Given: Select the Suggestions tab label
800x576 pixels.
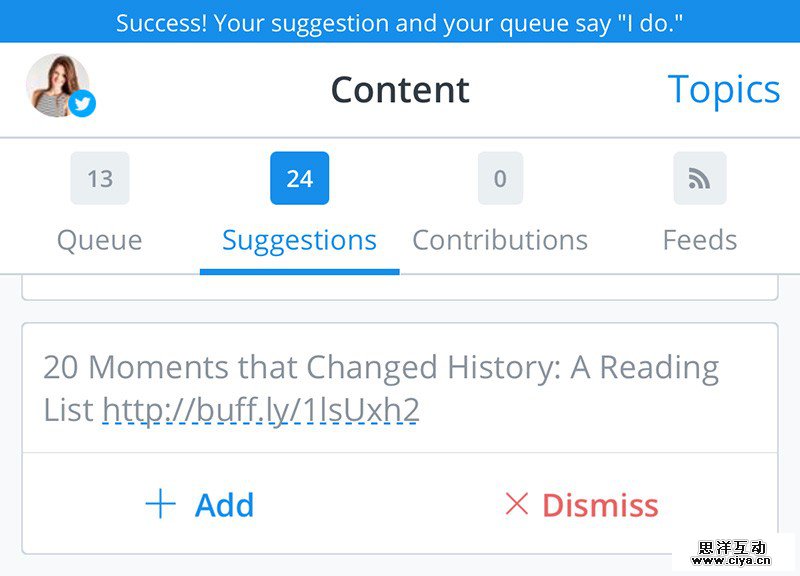Looking at the screenshot, I should pyautogui.click(x=300, y=240).
